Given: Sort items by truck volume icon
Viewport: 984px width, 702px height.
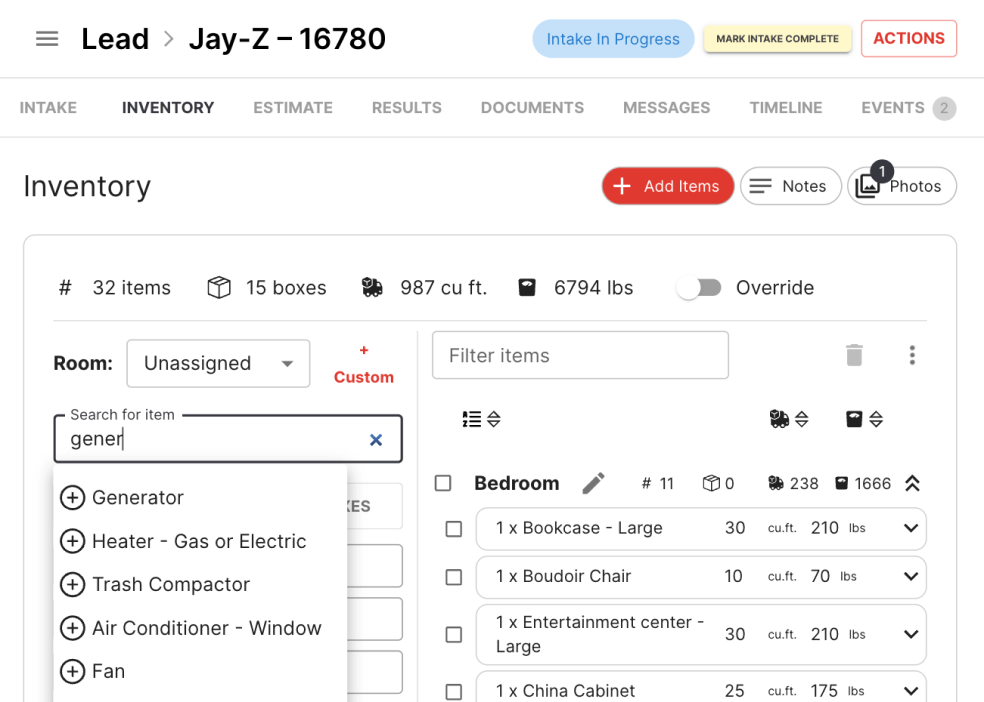Looking at the screenshot, I should tap(789, 419).
